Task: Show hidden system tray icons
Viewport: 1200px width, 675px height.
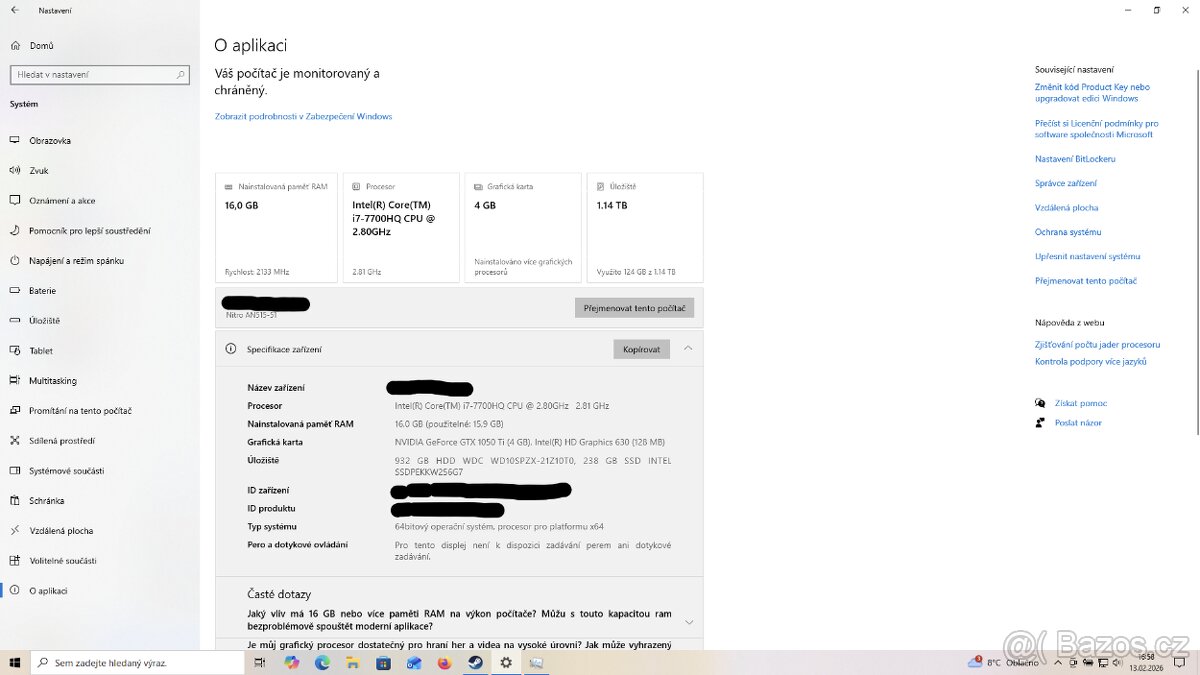Action: point(1059,662)
